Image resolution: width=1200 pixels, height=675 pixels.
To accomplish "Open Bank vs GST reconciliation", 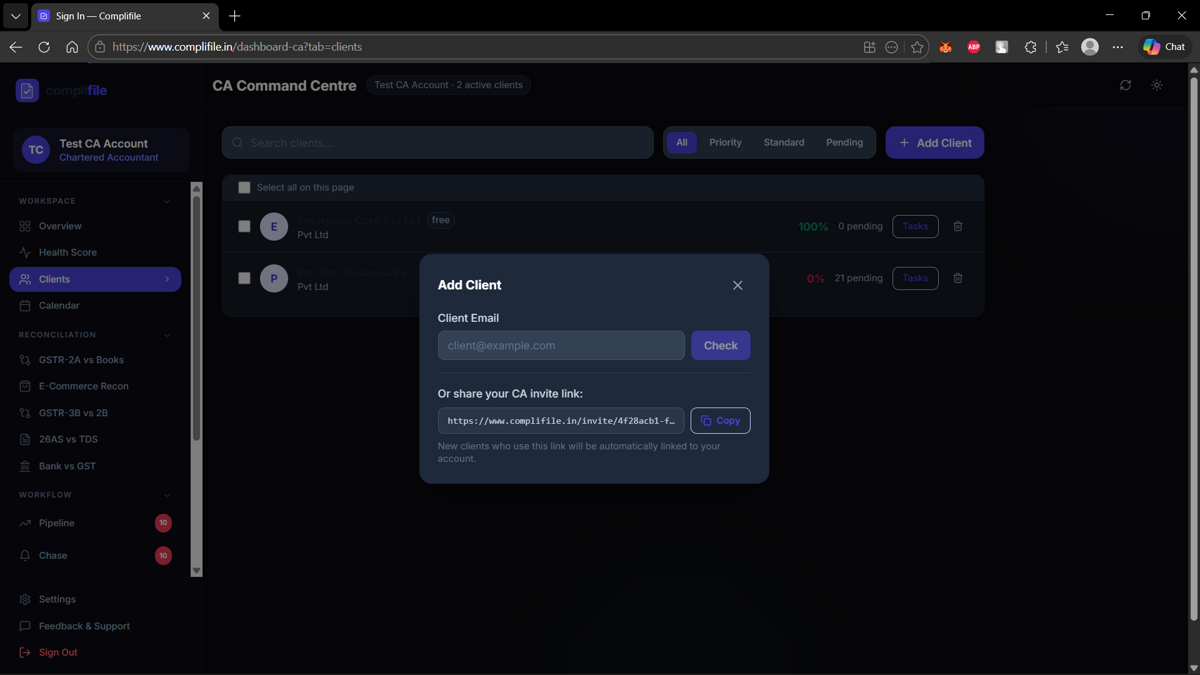I will click(95, 466).
